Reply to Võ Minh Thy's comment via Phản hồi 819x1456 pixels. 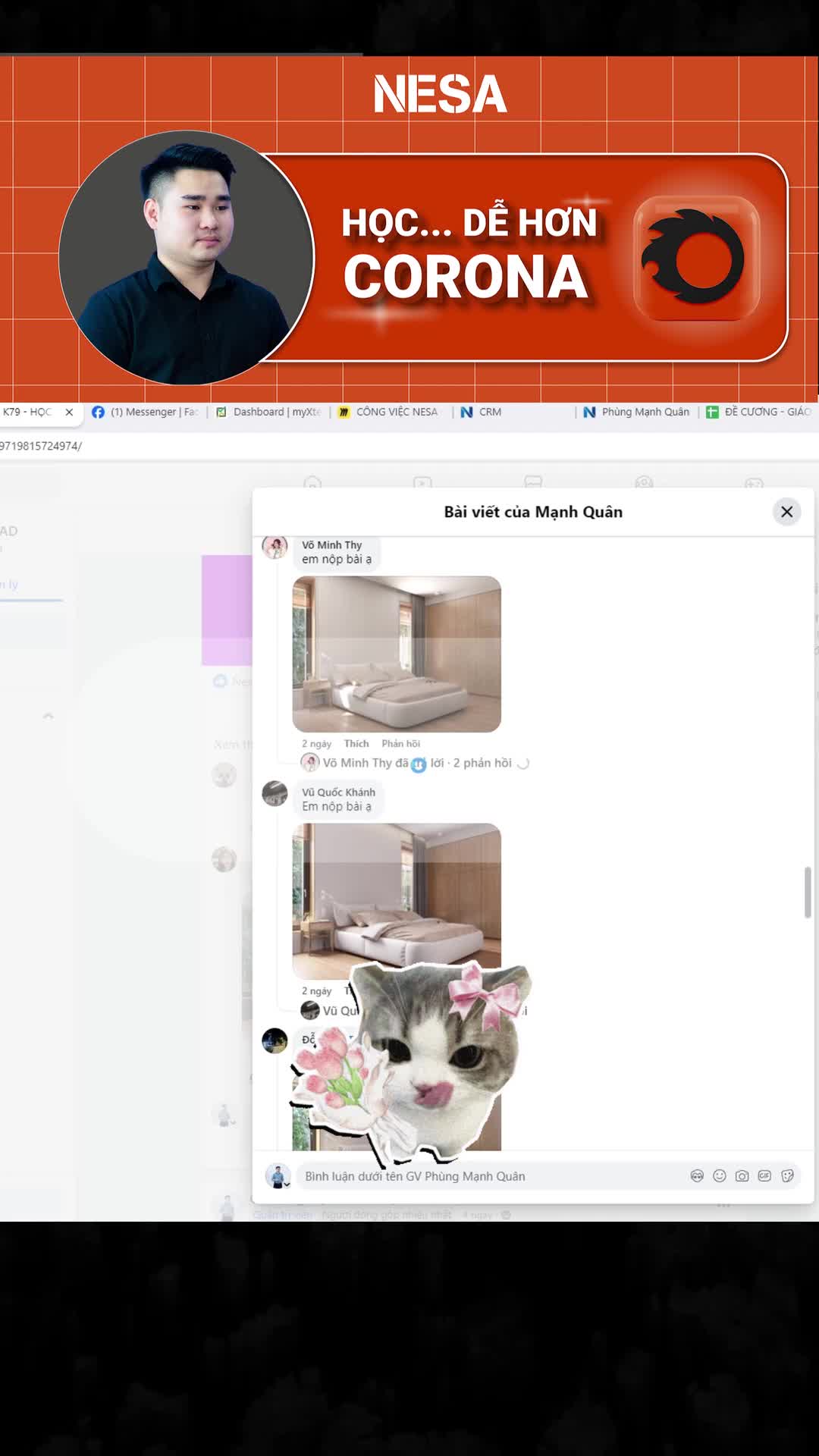tap(400, 743)
